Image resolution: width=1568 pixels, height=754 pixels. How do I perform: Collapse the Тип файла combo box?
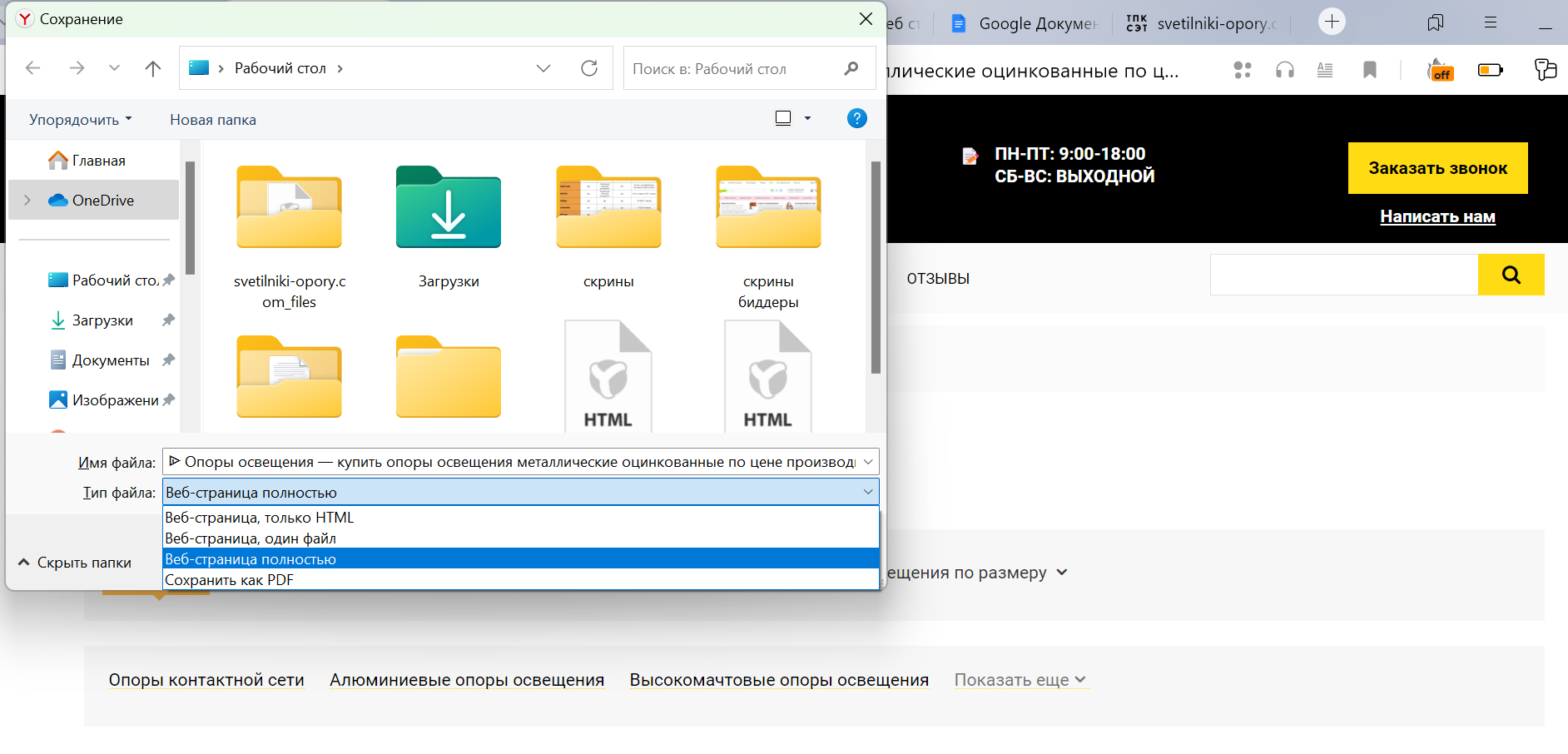pos(868,493)
